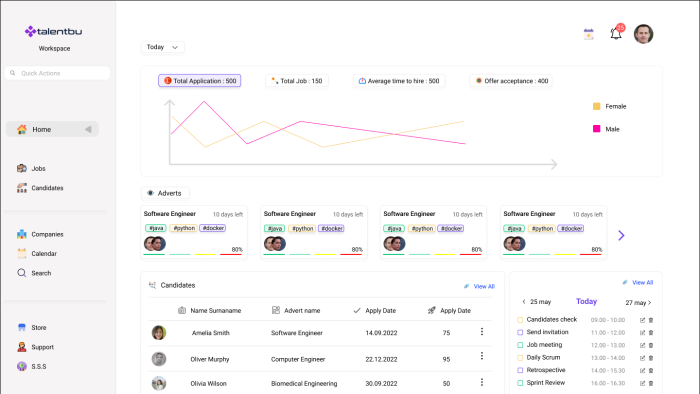Toggle the Male legend swatch

click(x=596, y=129)
